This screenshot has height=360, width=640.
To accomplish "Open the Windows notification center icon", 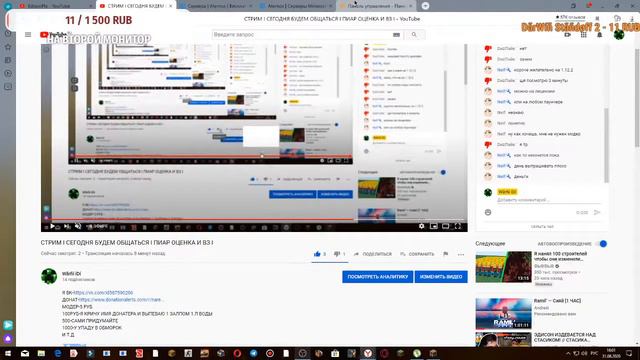I will (629, 353).
